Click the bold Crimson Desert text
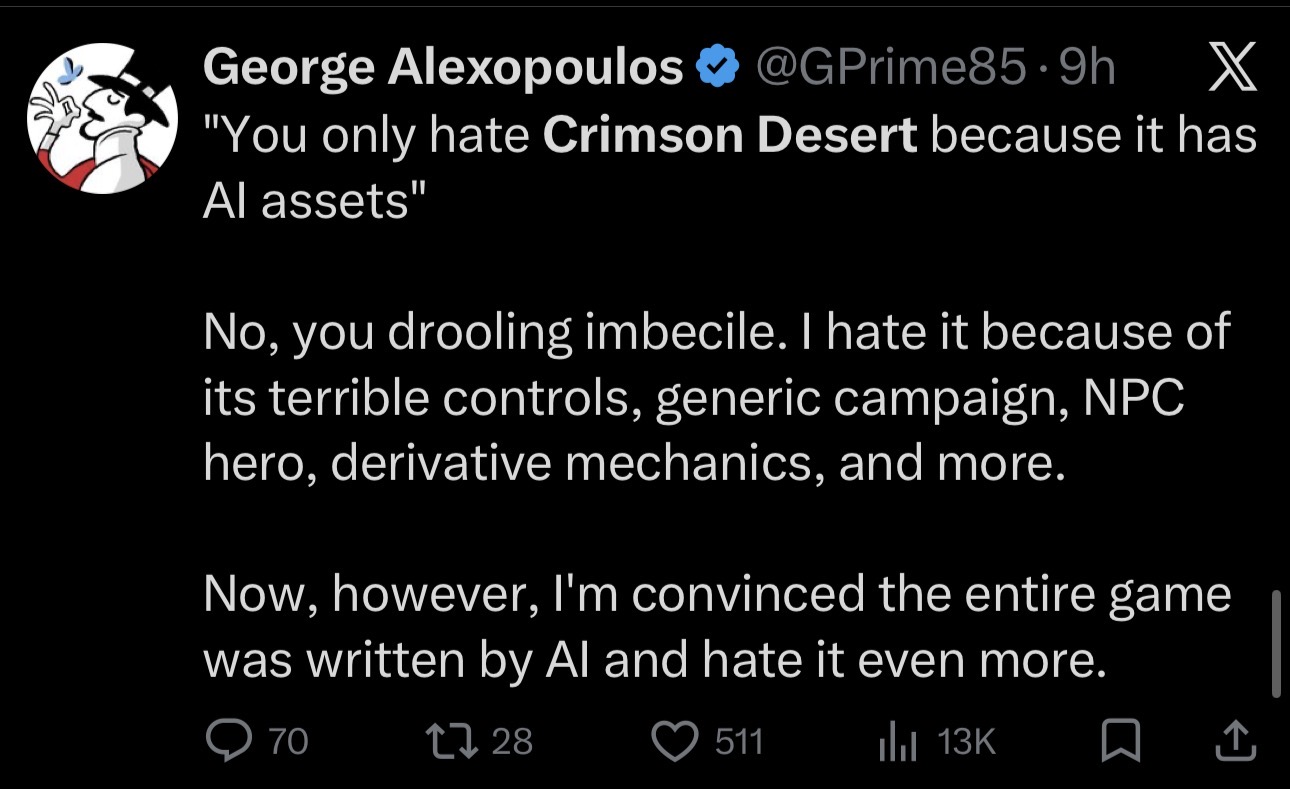This screenshot has height=789, width=1290. tap(730, 135)
